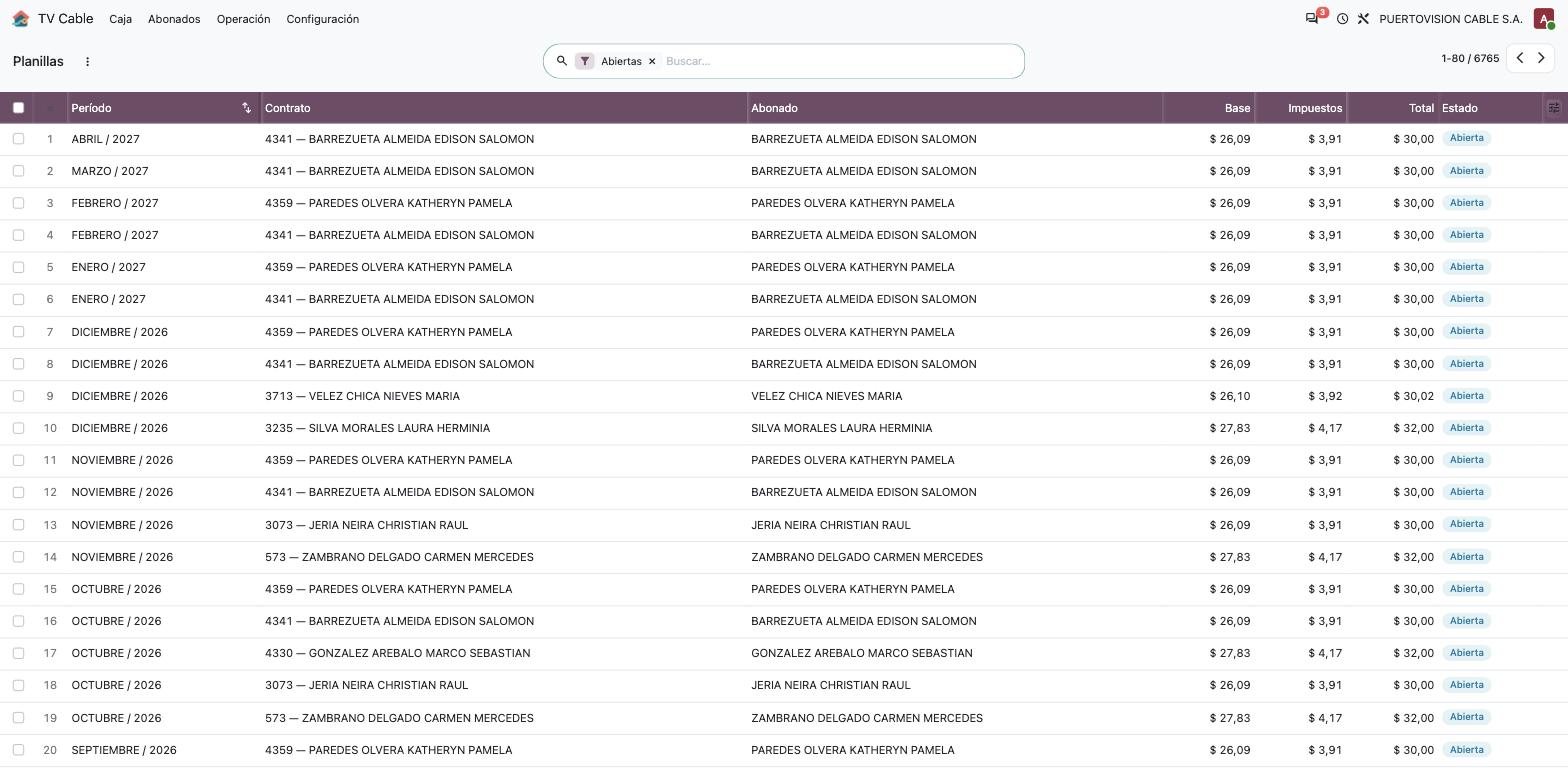
Task: Open the Caja menu
Action: pyautogui.click(x=120, y=19)
